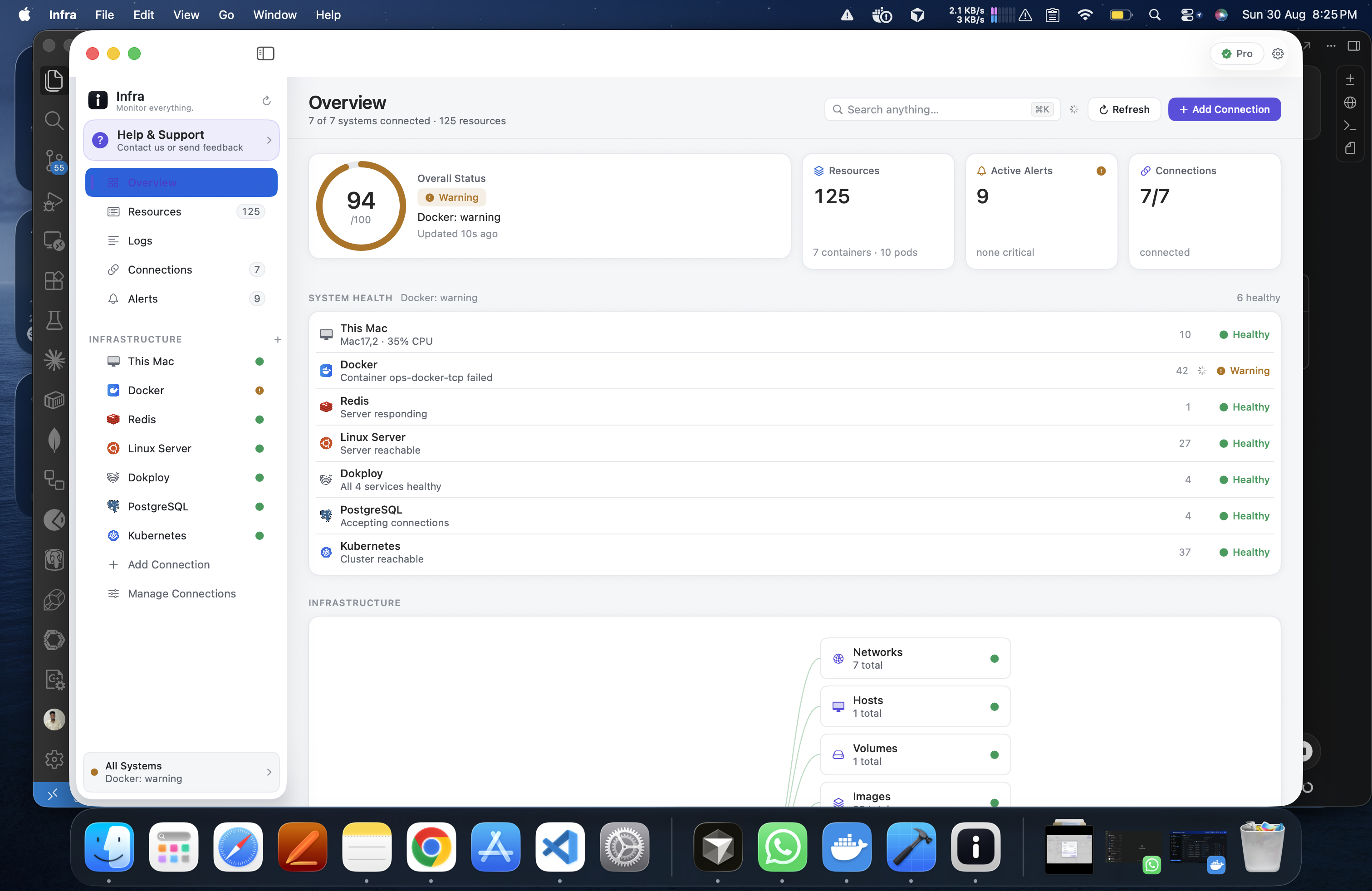
Task: Open Manage Connections in sidebar
Action: point(181,593)
